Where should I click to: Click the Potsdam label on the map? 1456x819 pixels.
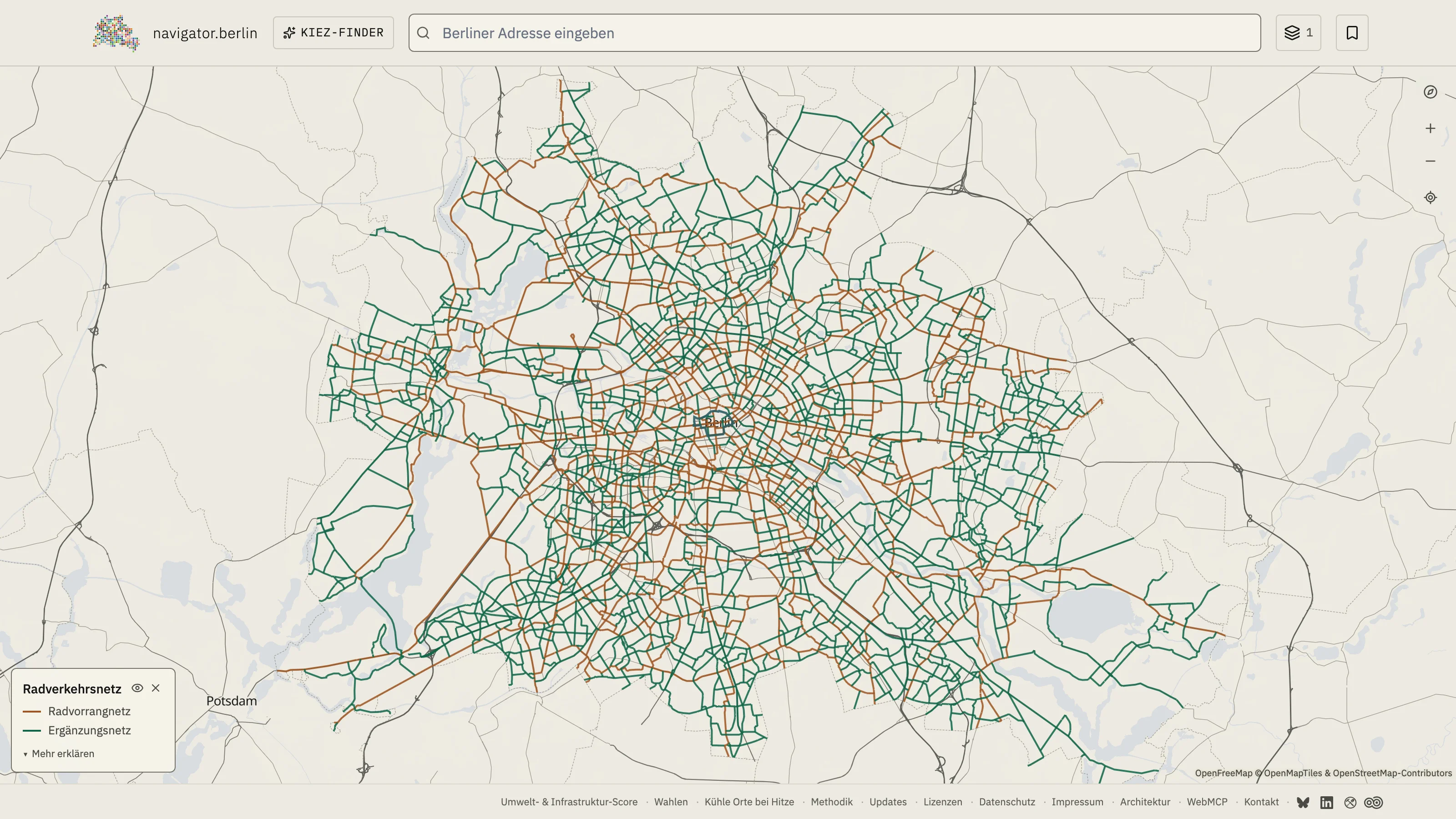click(232, 701)
